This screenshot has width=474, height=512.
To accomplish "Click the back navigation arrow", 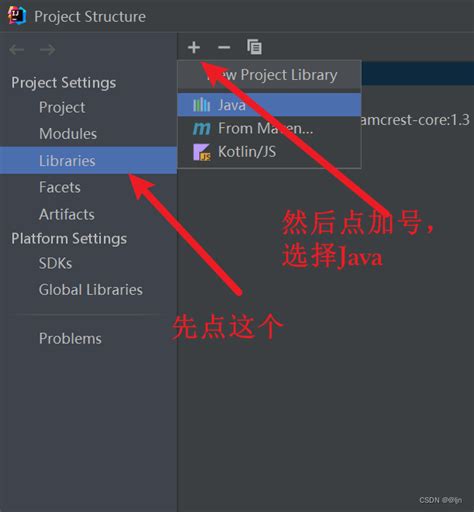I will tap(17, 50).
